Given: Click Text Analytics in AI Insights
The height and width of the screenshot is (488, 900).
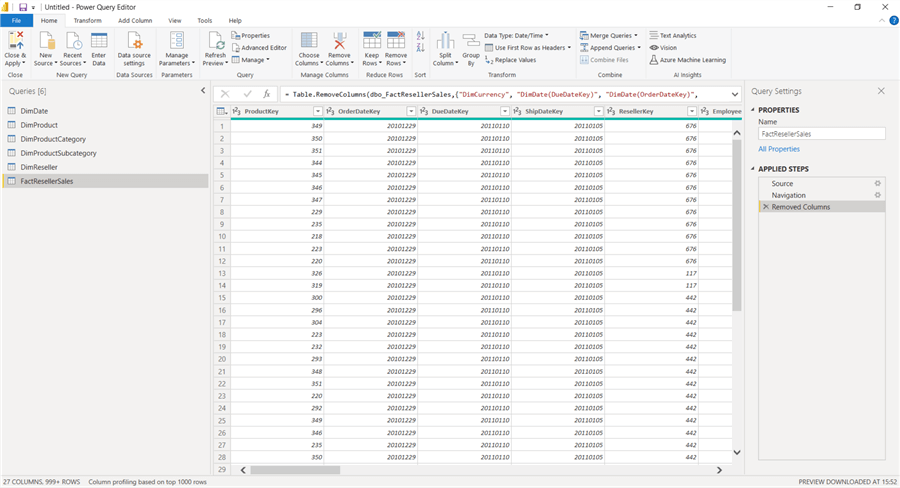Looking at the screenshot, I should (x=673, y=36).
